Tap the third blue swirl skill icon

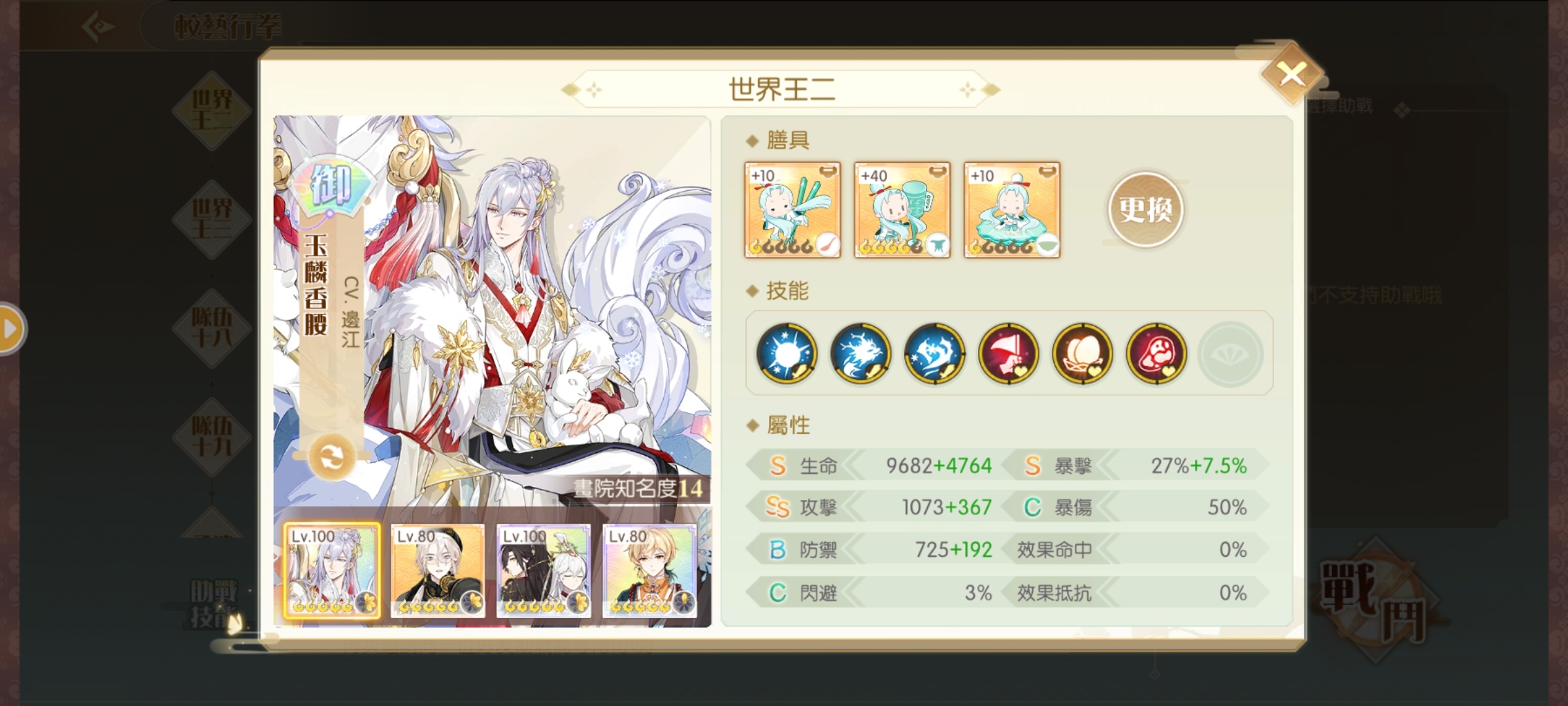point(934,354)
